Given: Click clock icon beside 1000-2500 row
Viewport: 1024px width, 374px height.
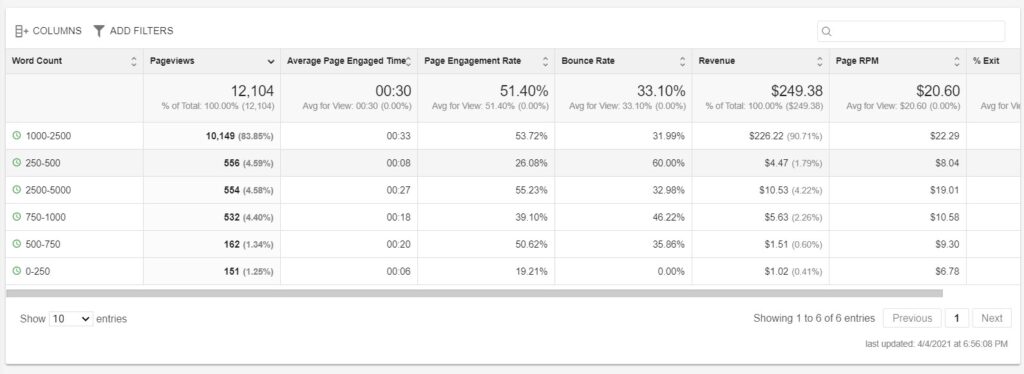Looking at the screenshot, I should click(17, 136).
